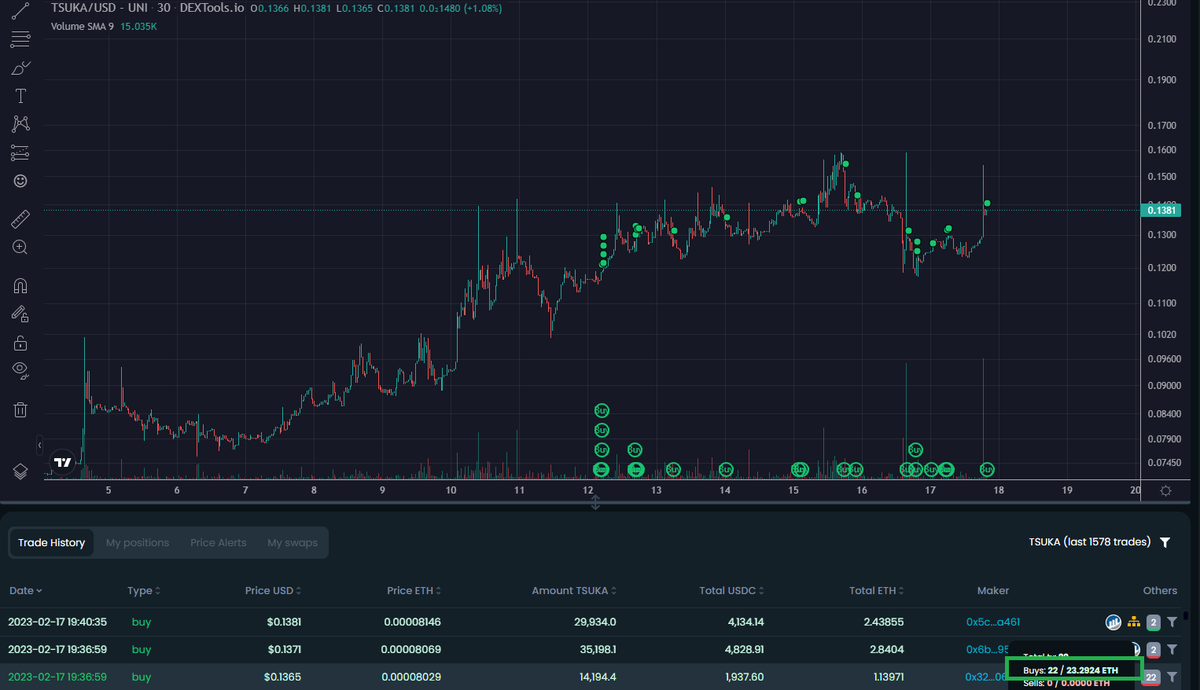This screenshot has width=1200, height=690.
Task: Click the Volume SMA 9 indicator label
Action: click(83, 26)
